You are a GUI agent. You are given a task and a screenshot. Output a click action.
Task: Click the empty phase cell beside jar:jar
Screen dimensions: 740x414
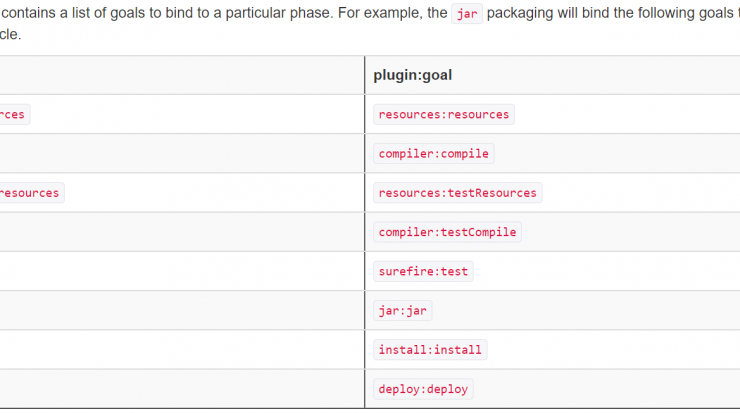pyautogui.click(x=182, y=311)
